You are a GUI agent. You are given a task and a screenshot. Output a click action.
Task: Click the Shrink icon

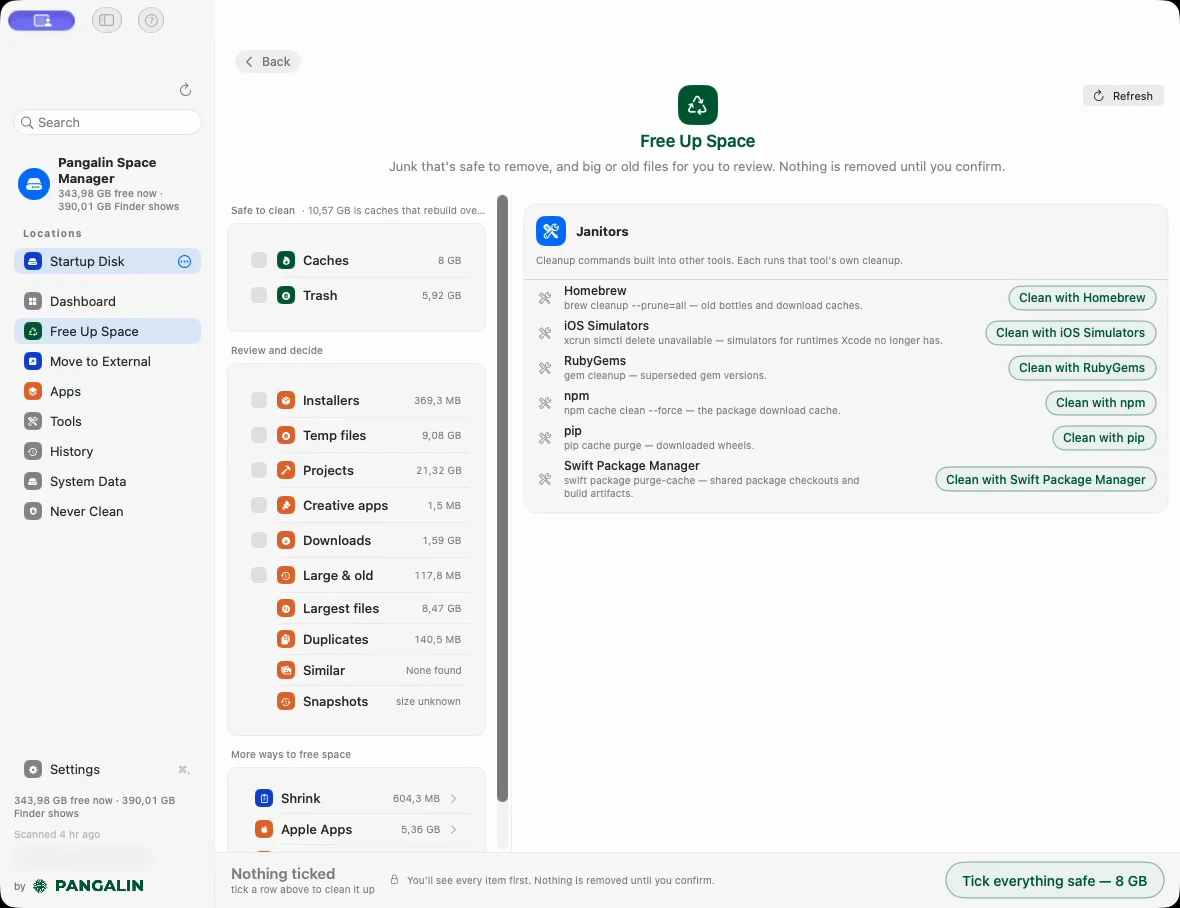(263, 798)
